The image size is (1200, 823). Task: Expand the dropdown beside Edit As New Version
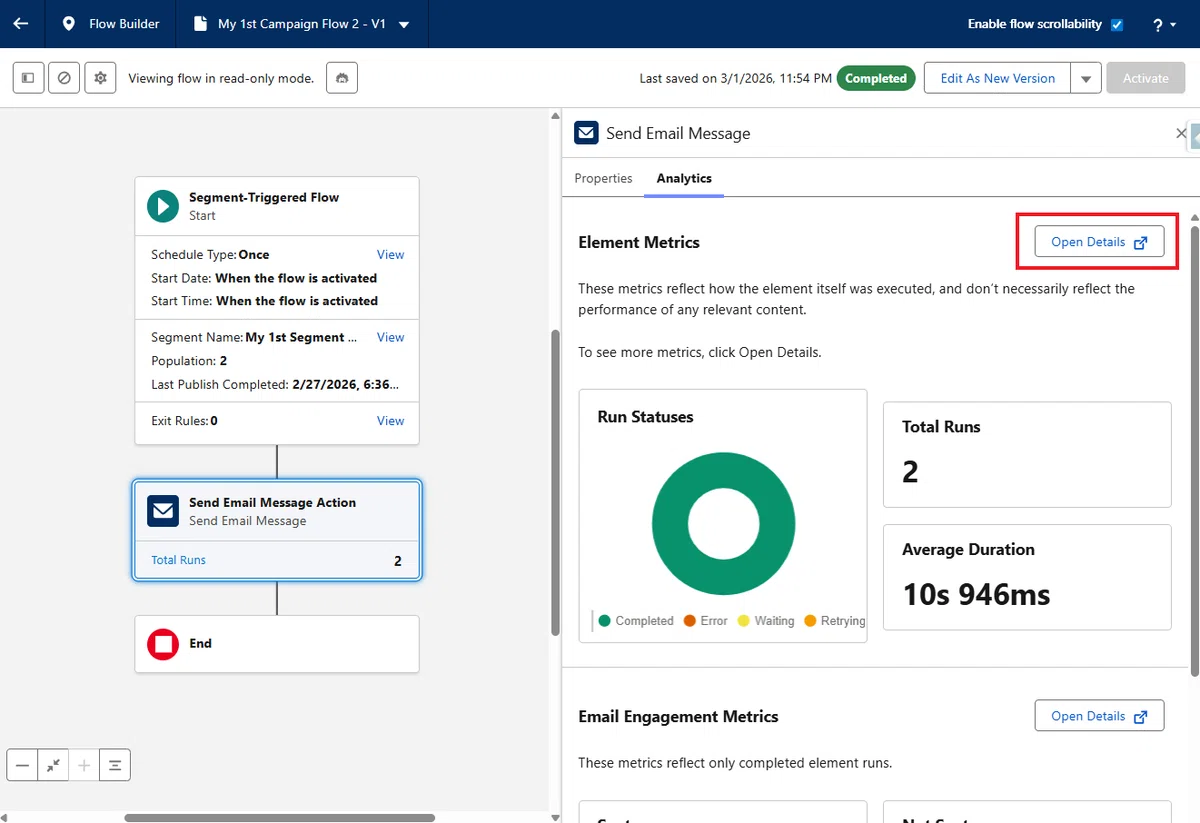coord(1086,78)
